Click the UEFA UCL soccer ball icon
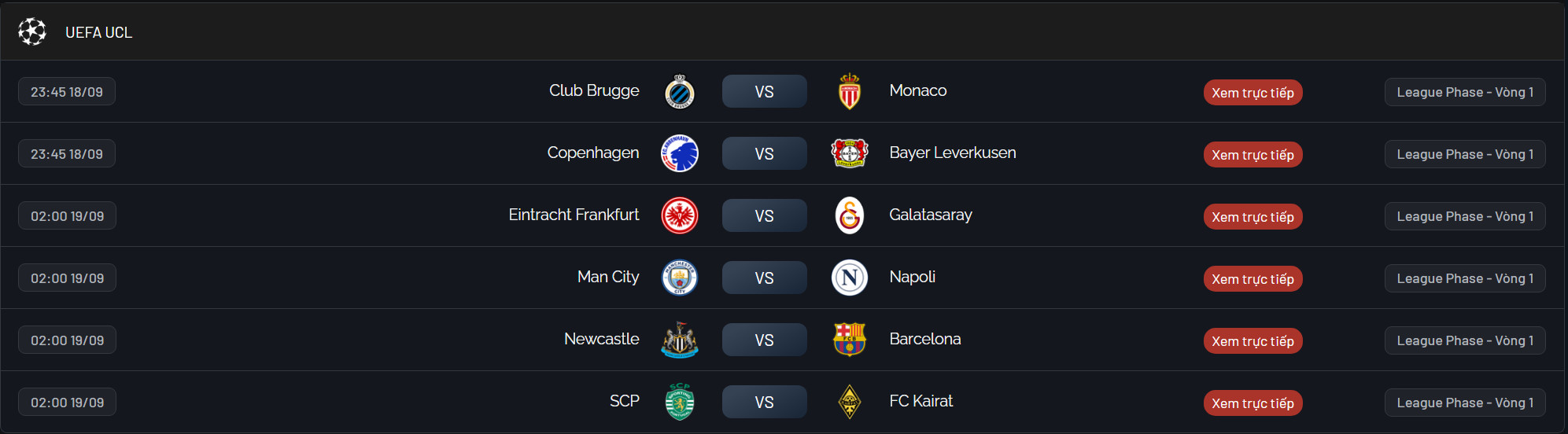This screenshot has width=1568, height=434. coord(32,32)
